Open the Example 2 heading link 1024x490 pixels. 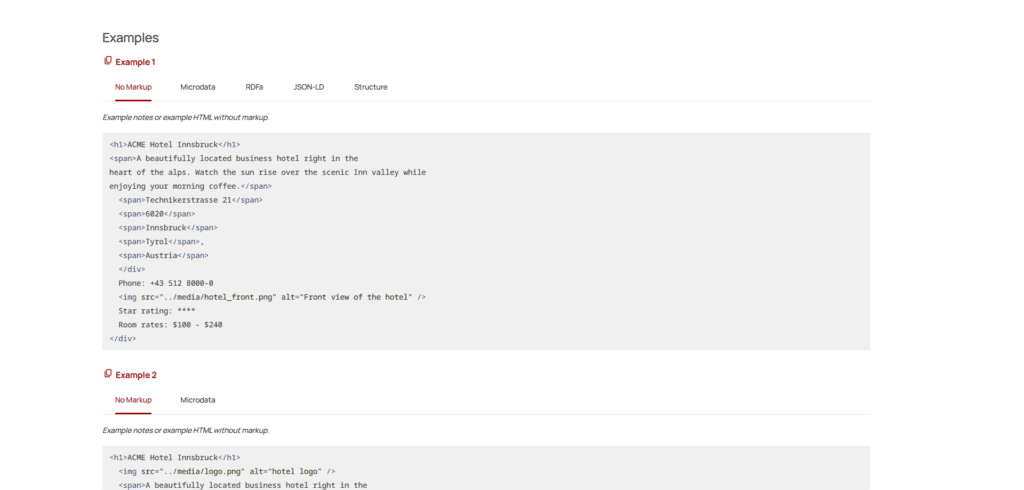tap(136, 375)
